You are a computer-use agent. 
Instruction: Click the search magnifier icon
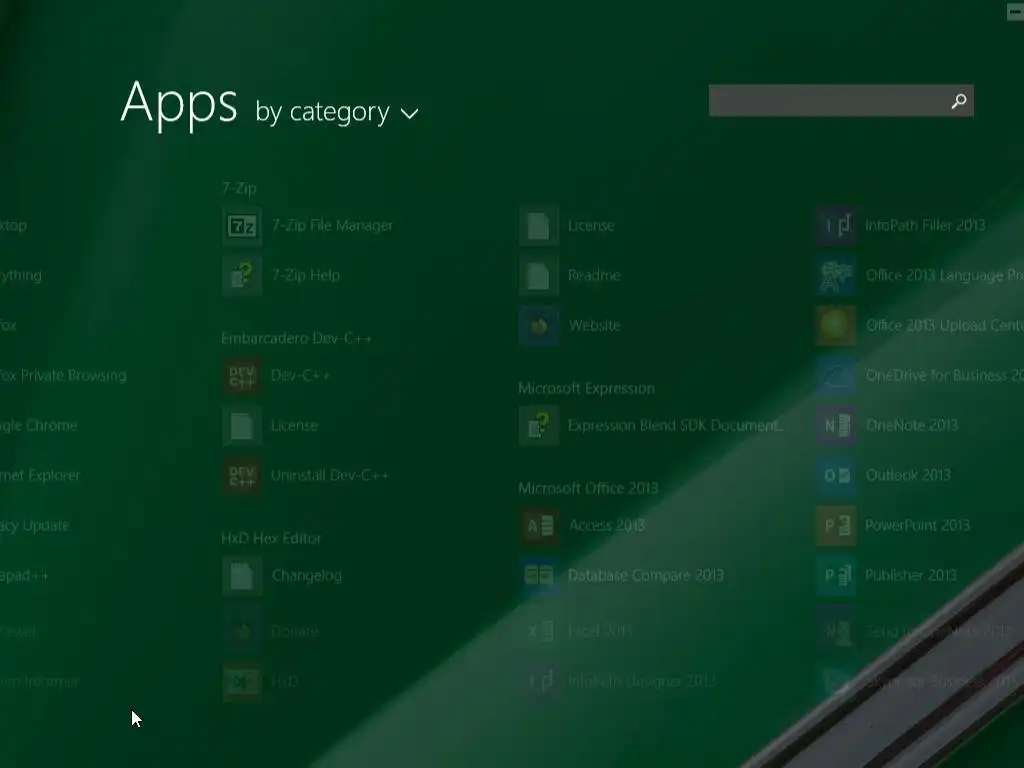click(x=959, y=101)
